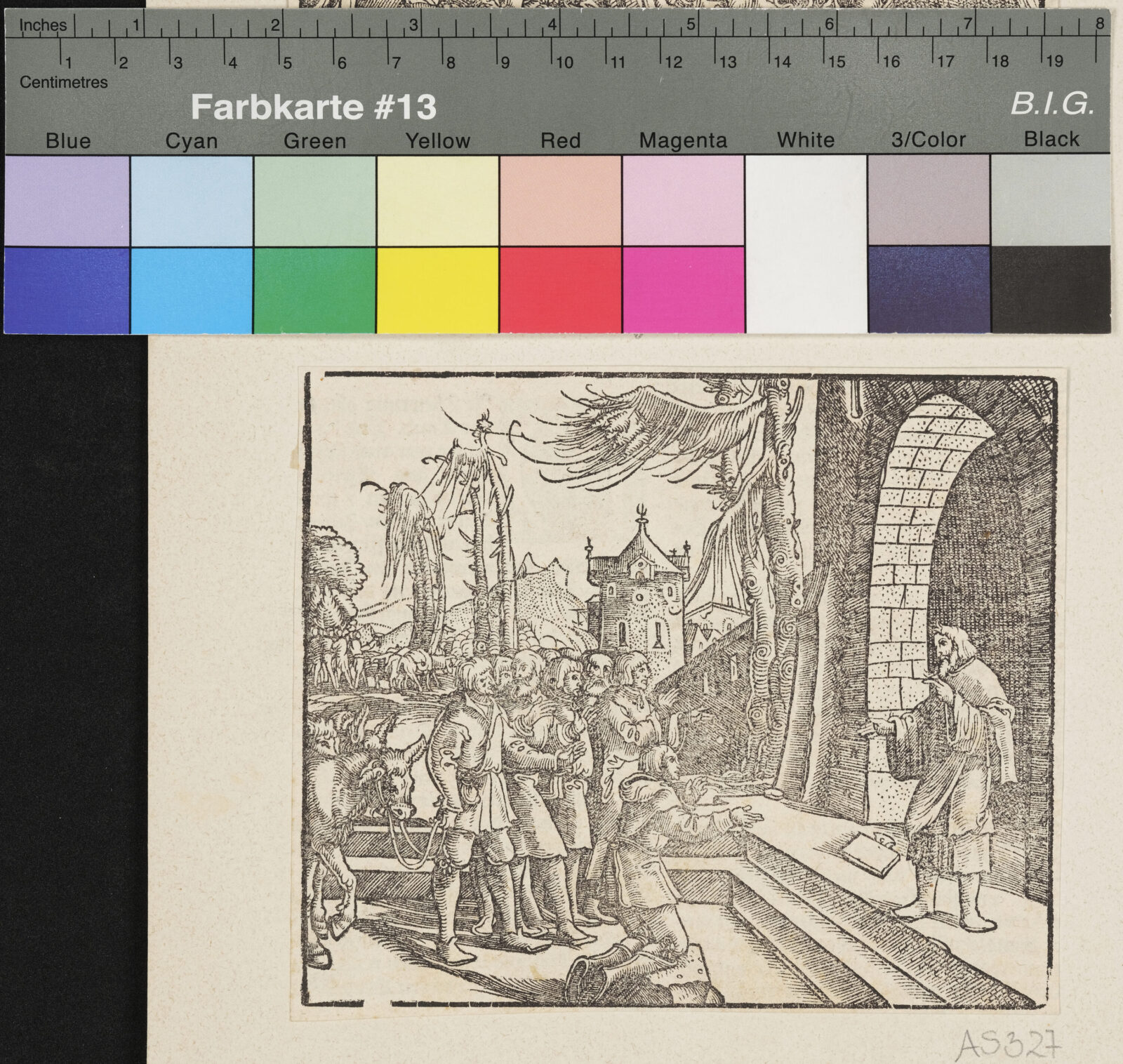Select the pale yellow tint swatch
The image size is (1123, 1064).
pos(437,201)
